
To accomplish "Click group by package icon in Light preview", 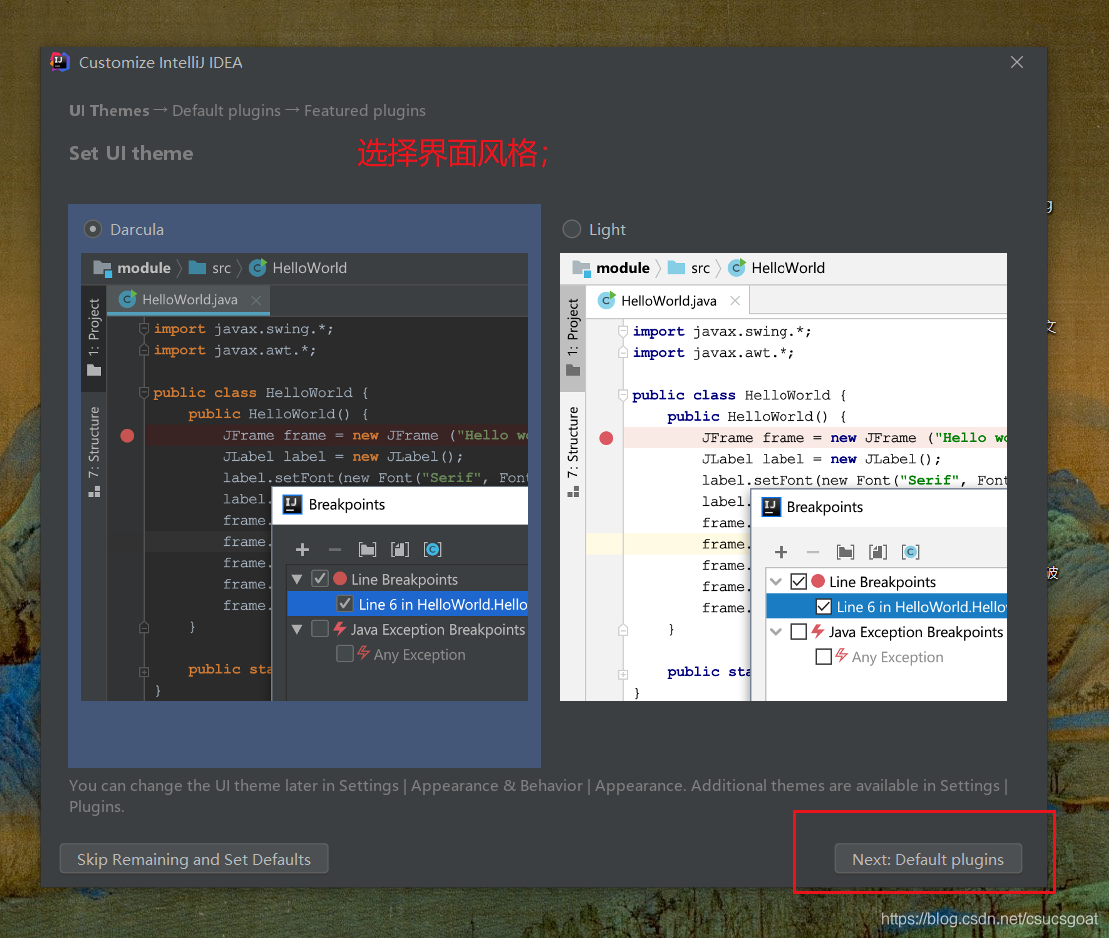I will 846,552.
